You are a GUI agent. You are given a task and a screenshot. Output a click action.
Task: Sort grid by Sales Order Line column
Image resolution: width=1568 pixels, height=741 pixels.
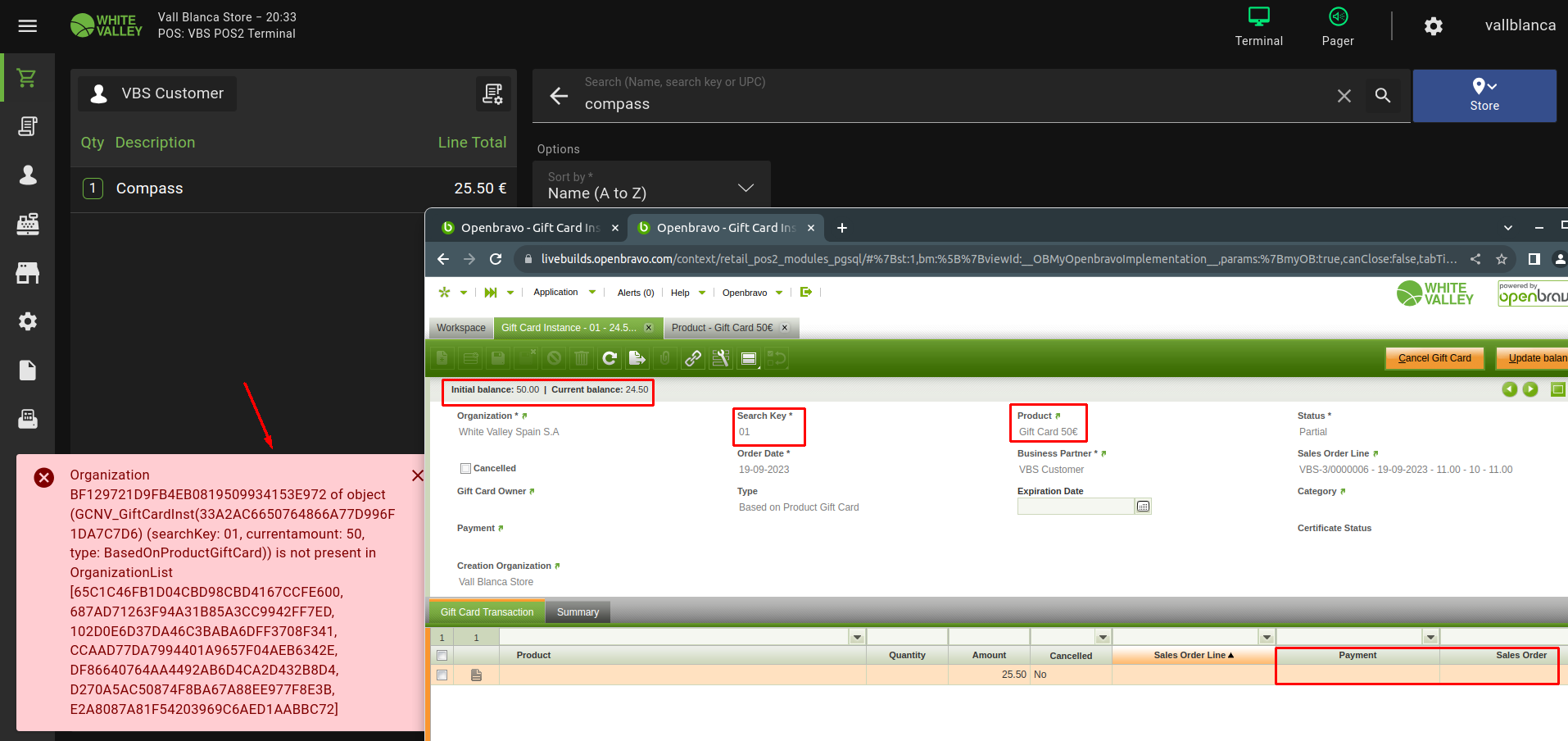coord(1194,656)
